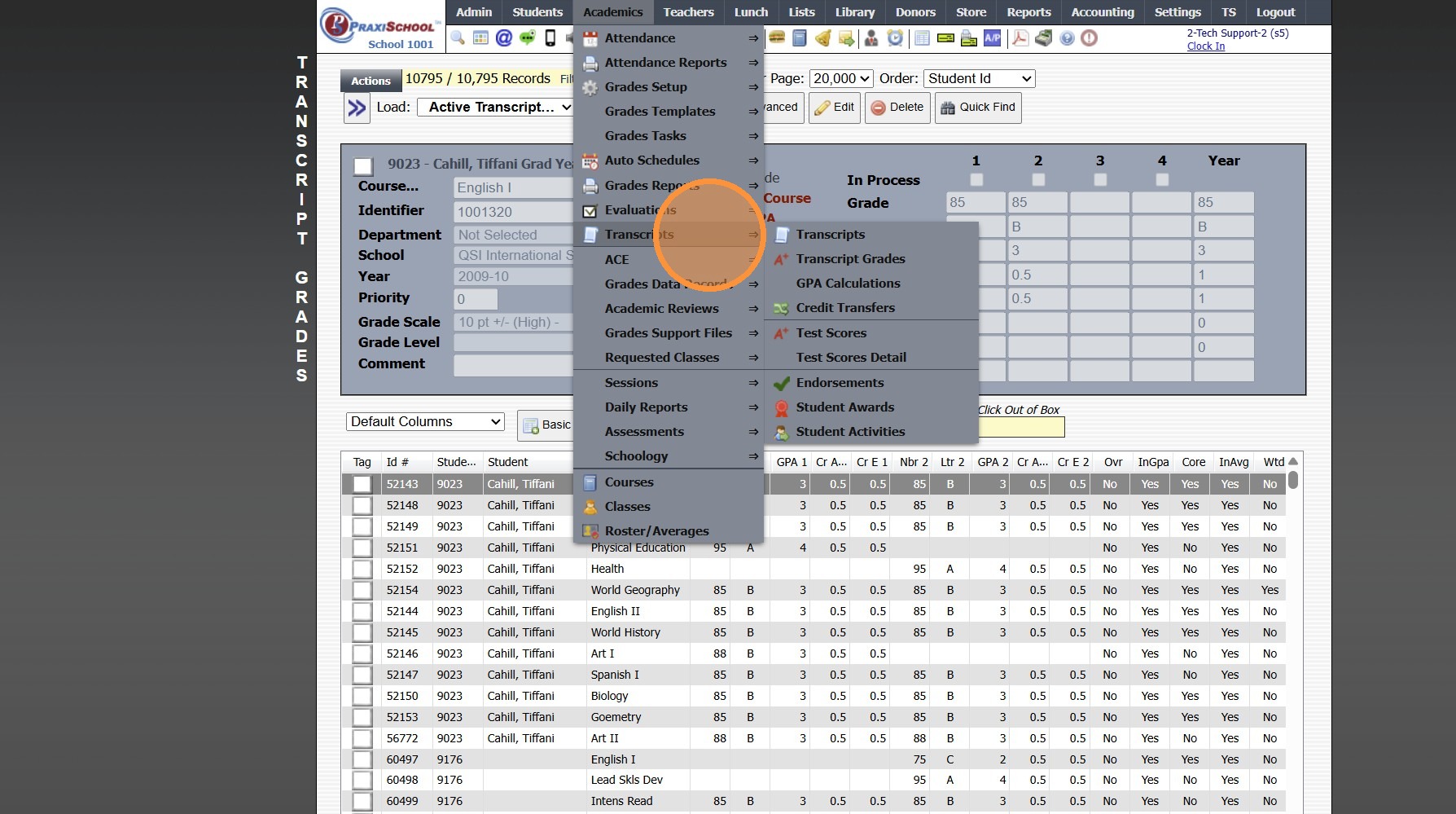
Task: Click the table list toolbar icon
Action: click(x=923, y=38)
